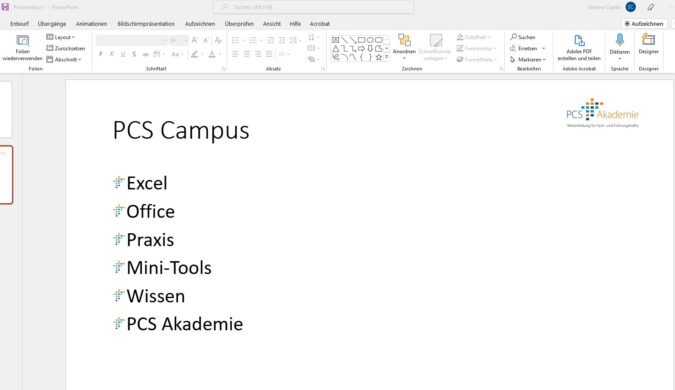Click the search box in title bar
Viewport: 675px width, 390px height.
(x=313, y=7)
